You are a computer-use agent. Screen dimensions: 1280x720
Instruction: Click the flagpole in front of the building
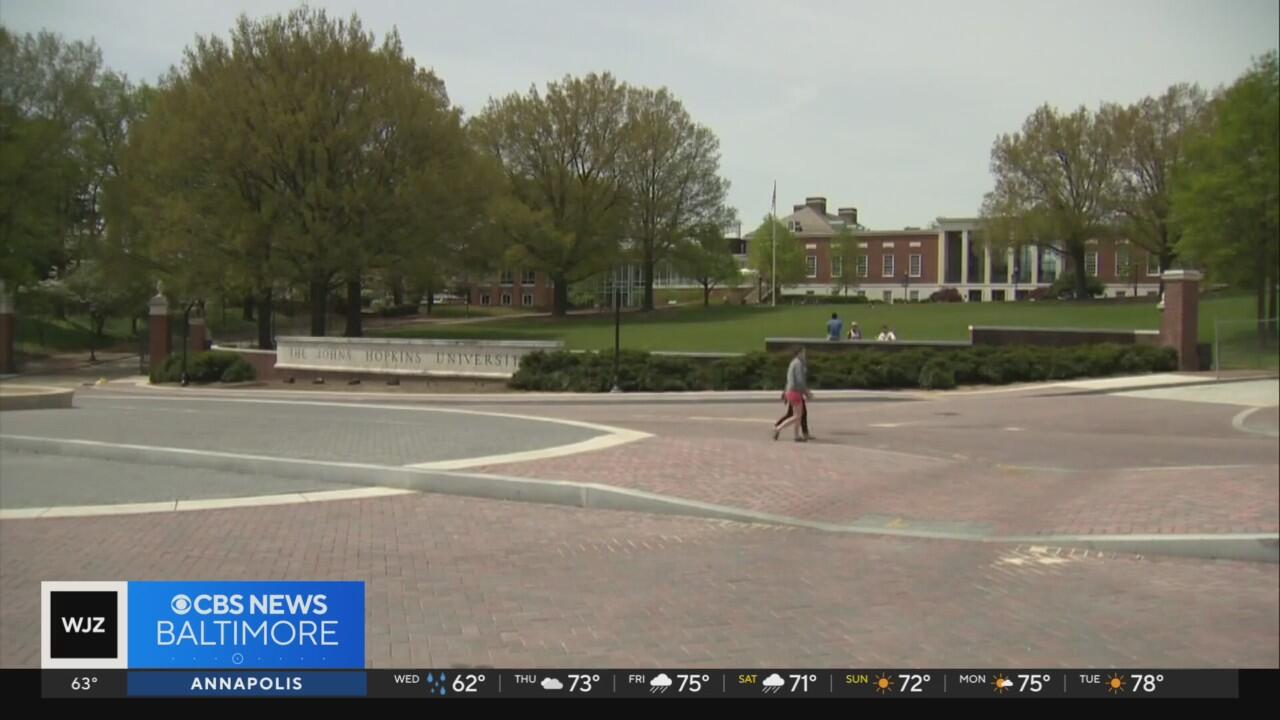773,245
